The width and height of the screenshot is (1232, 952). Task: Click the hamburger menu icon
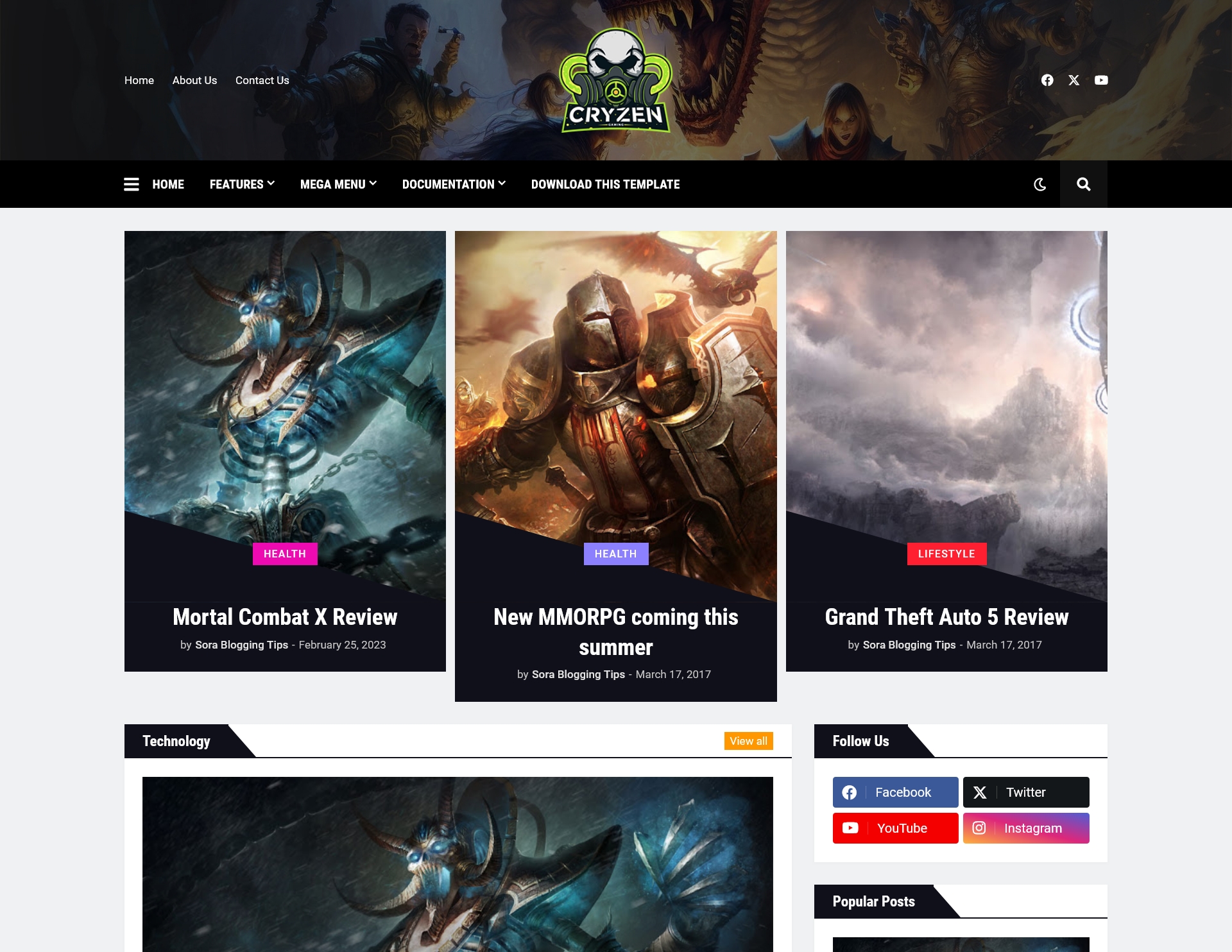click(131, 184)
